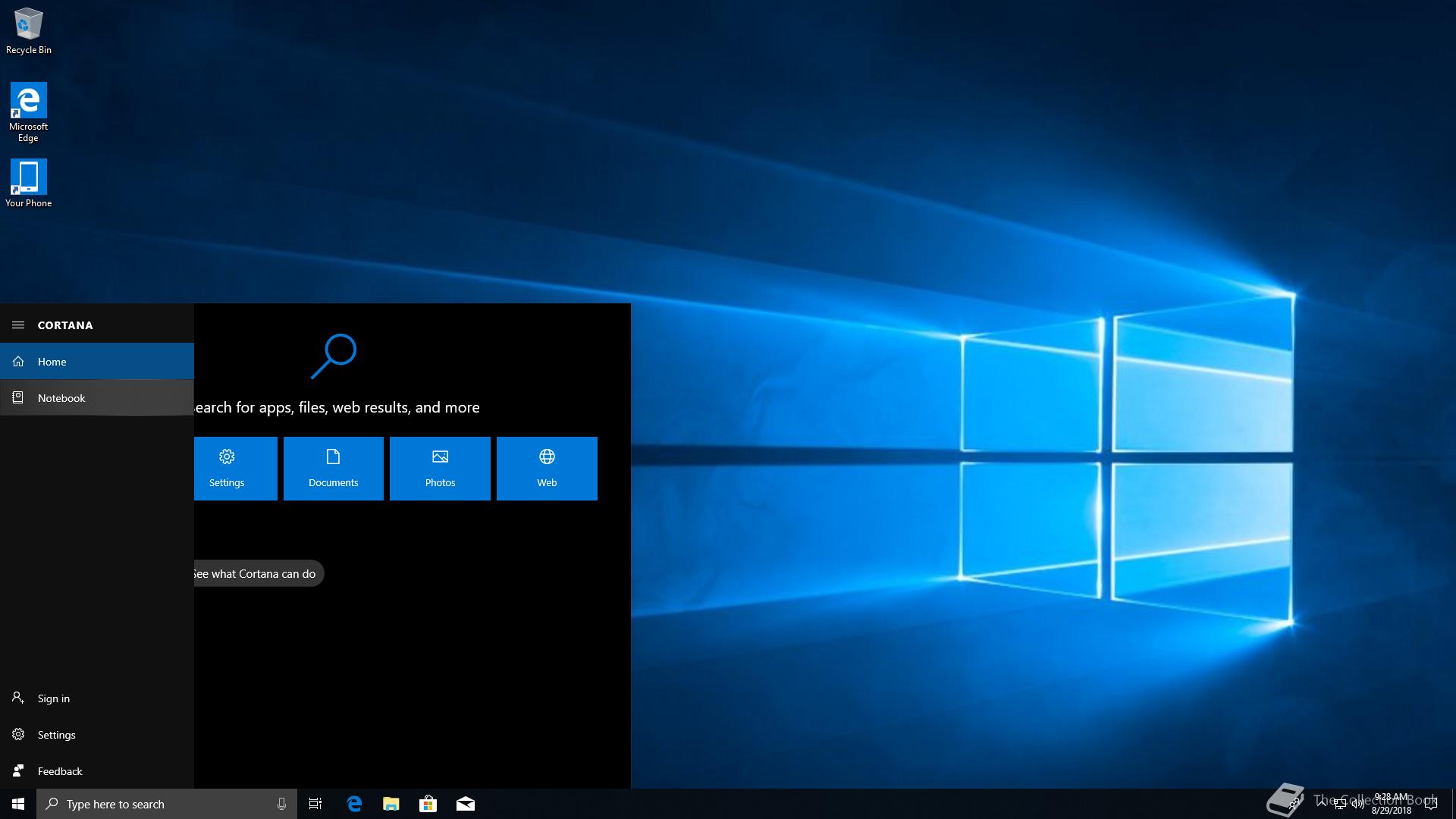Collapse the Cortana hamburger menu

click(18, 325)
